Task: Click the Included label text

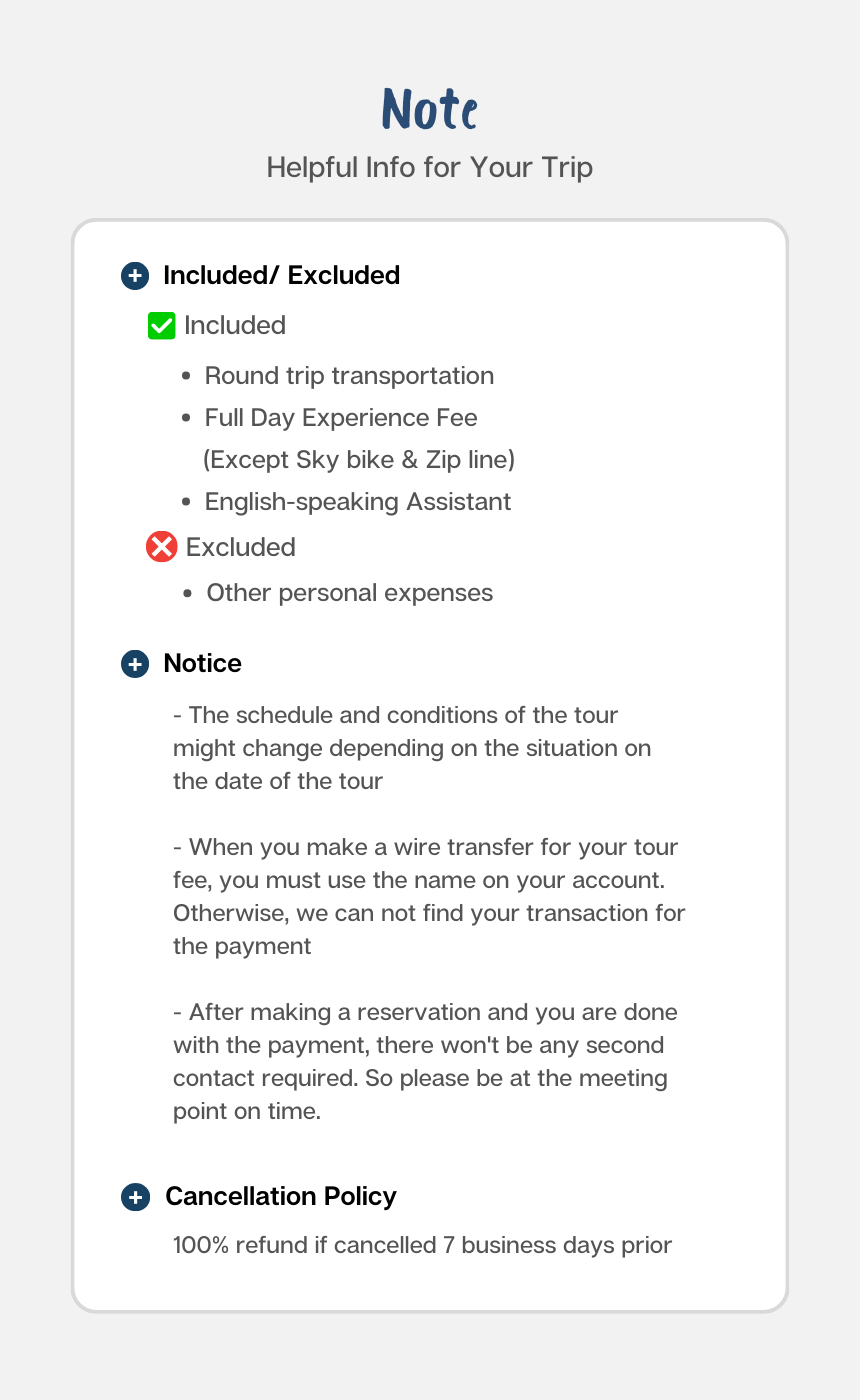Action: click(235, 326)
